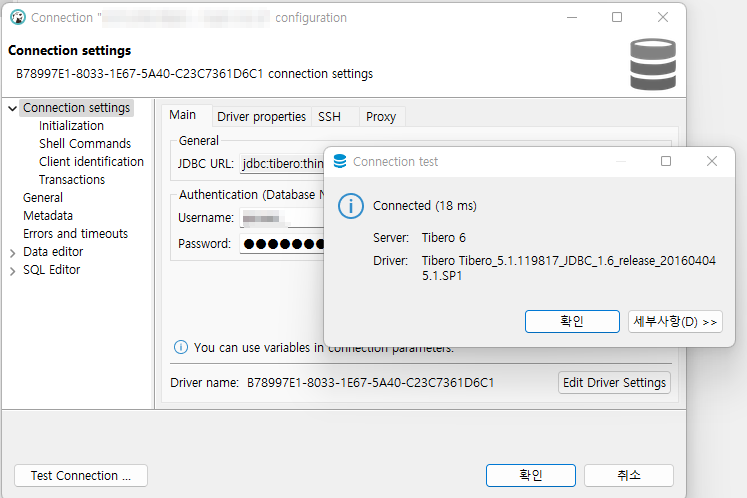Click the blue info icon beside Connected message
The image size is (747, 498).
click(351, 206)
